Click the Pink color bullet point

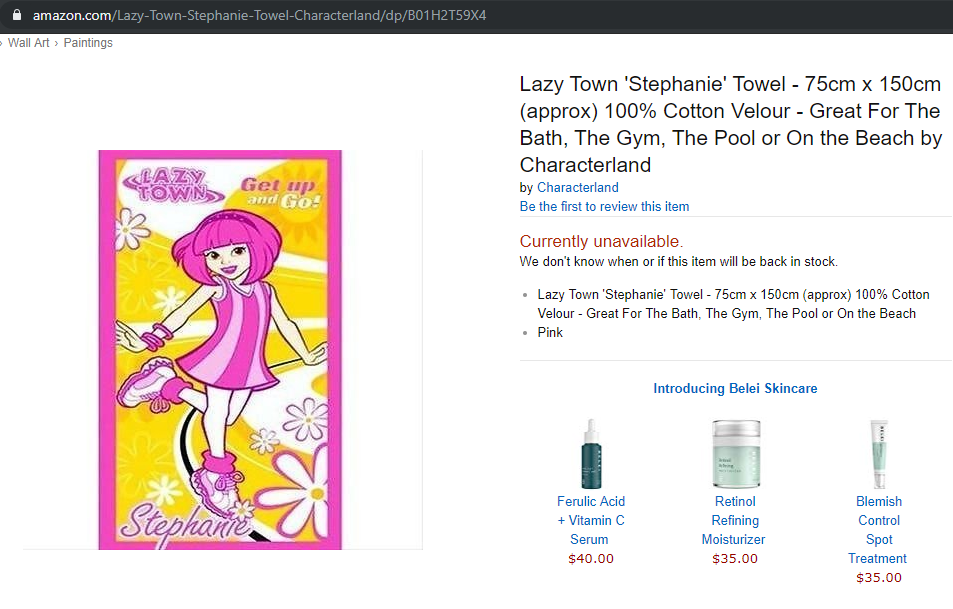(550, 332)
